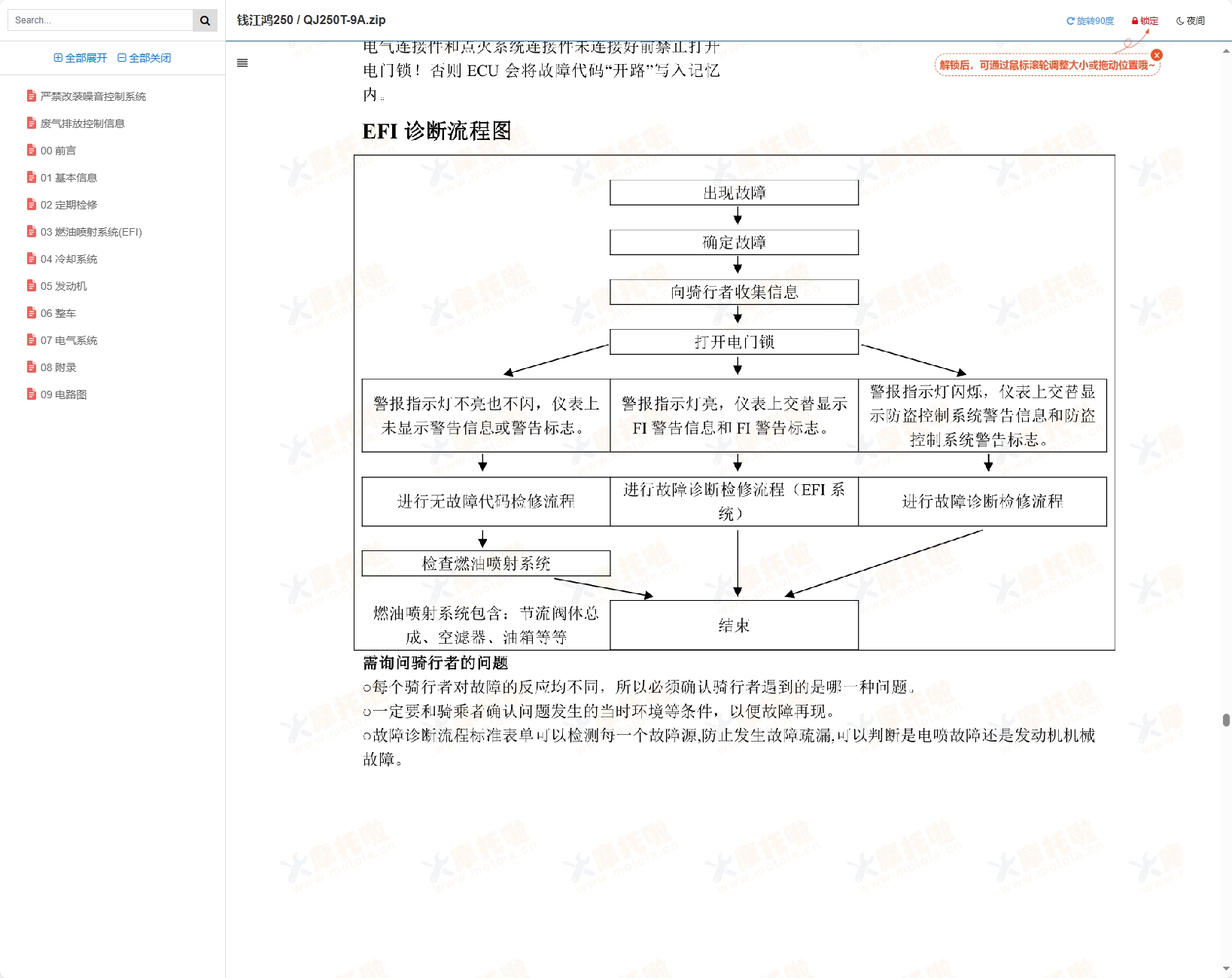This screenshot has height=978, width=1232.
Task: Click file icon beside 09 电路图
Action: coord(32,394)
